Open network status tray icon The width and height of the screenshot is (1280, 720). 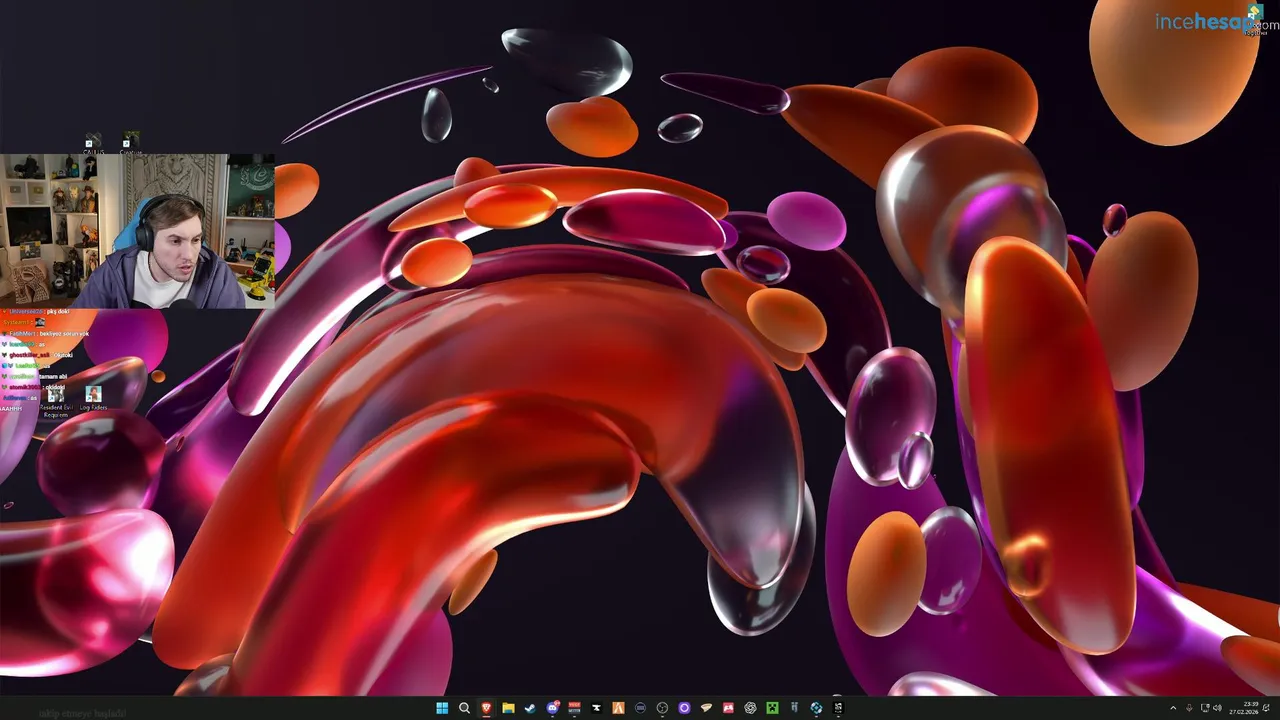pos(1205,708)
